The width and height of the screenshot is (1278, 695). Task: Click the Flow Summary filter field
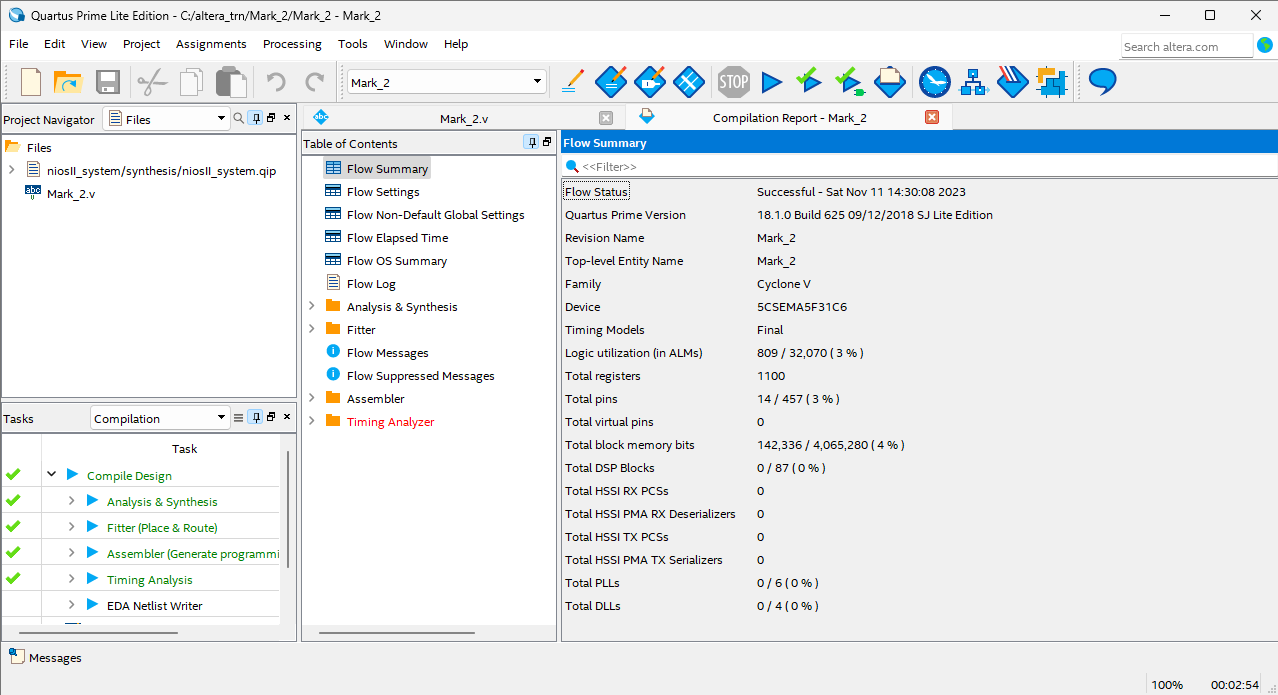[920, 166]
